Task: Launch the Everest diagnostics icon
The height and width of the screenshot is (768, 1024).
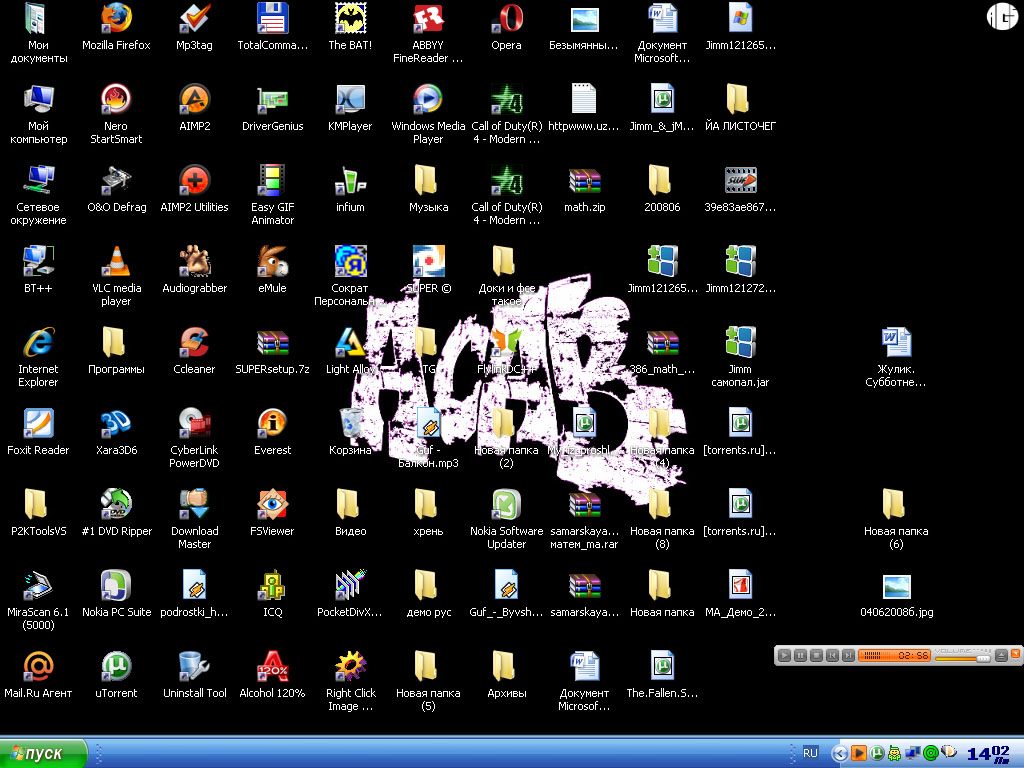Action: pos(272,432)
